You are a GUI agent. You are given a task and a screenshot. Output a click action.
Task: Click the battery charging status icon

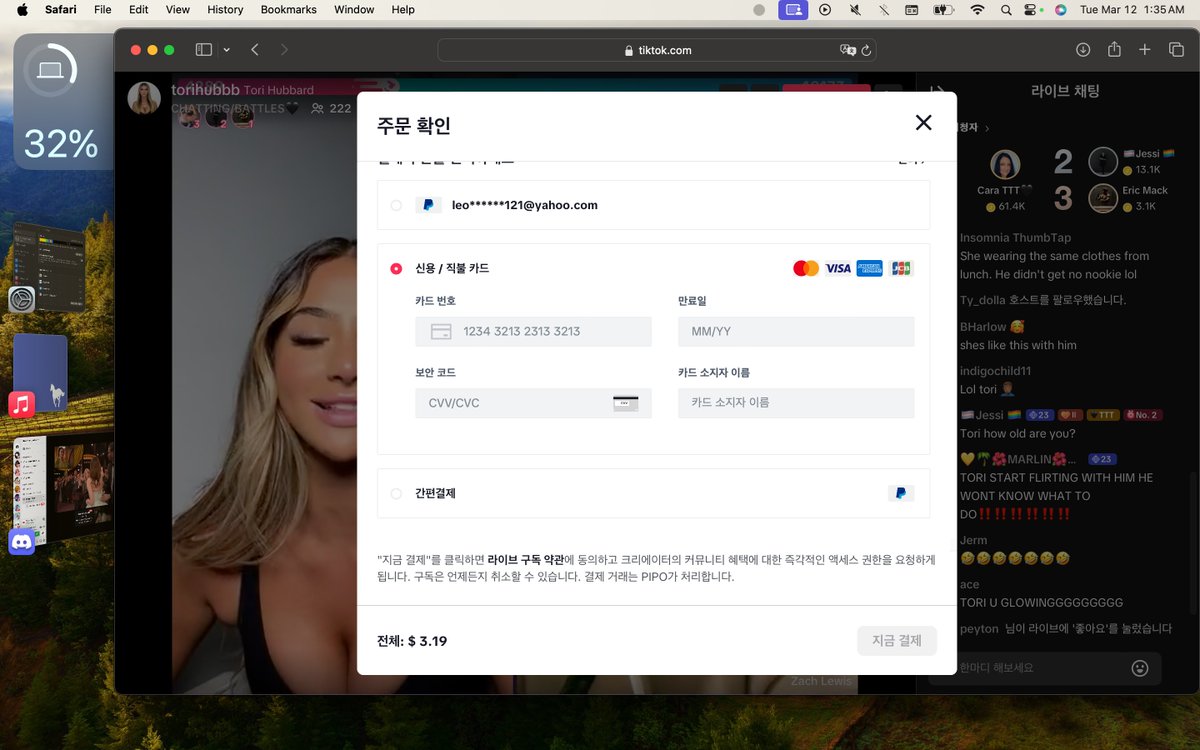(x=944, y=9)
